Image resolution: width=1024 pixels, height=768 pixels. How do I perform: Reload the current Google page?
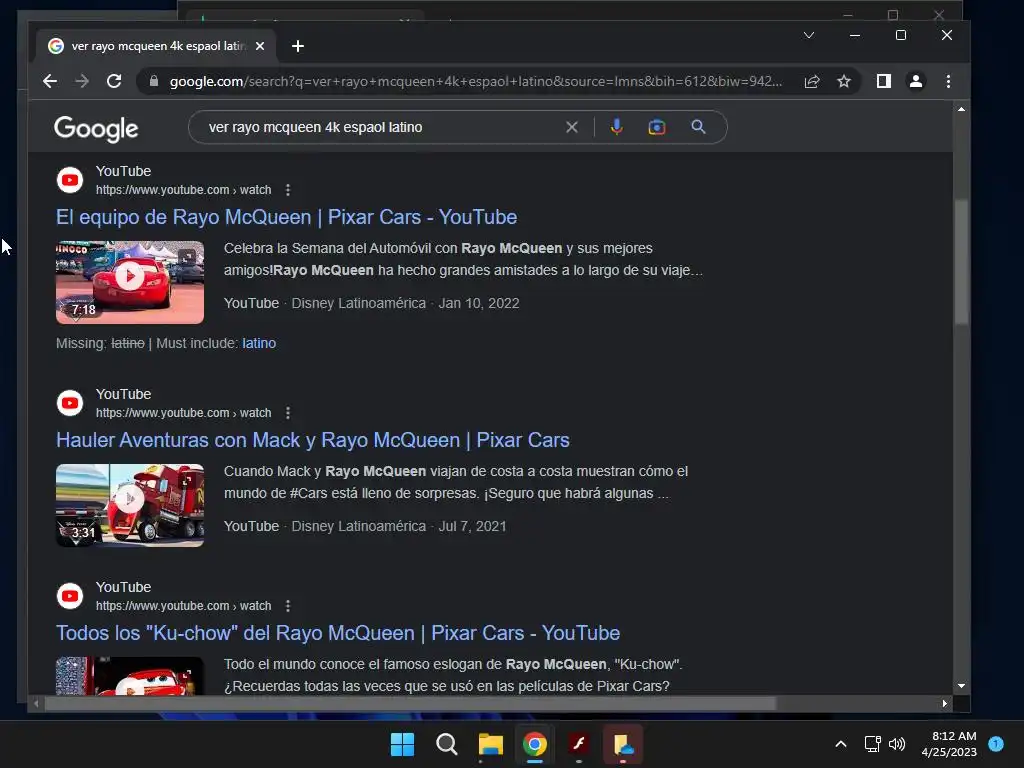(x=114, y=82)
